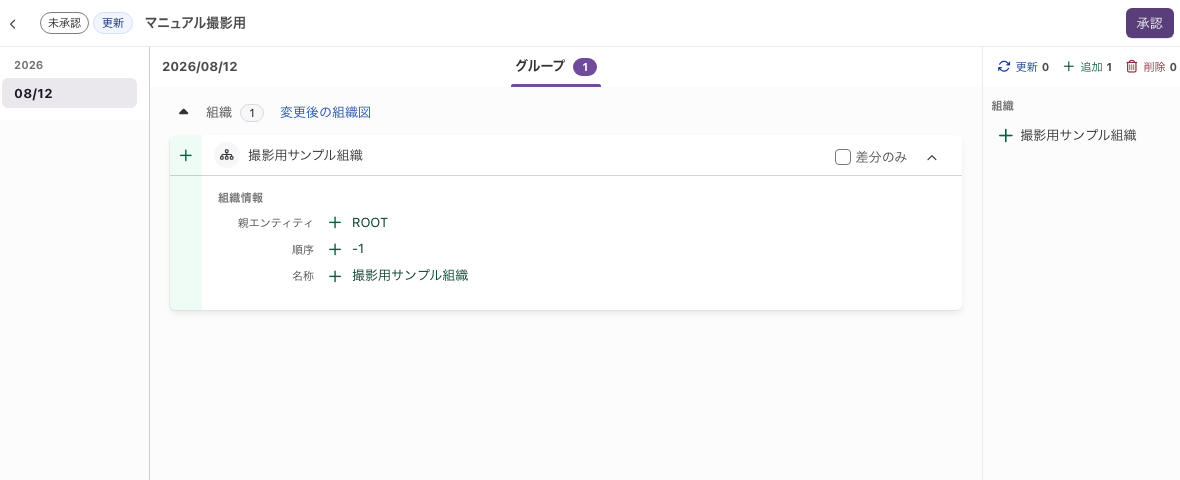
Task: Click the 名称 field label
Action: coord(303,276)
